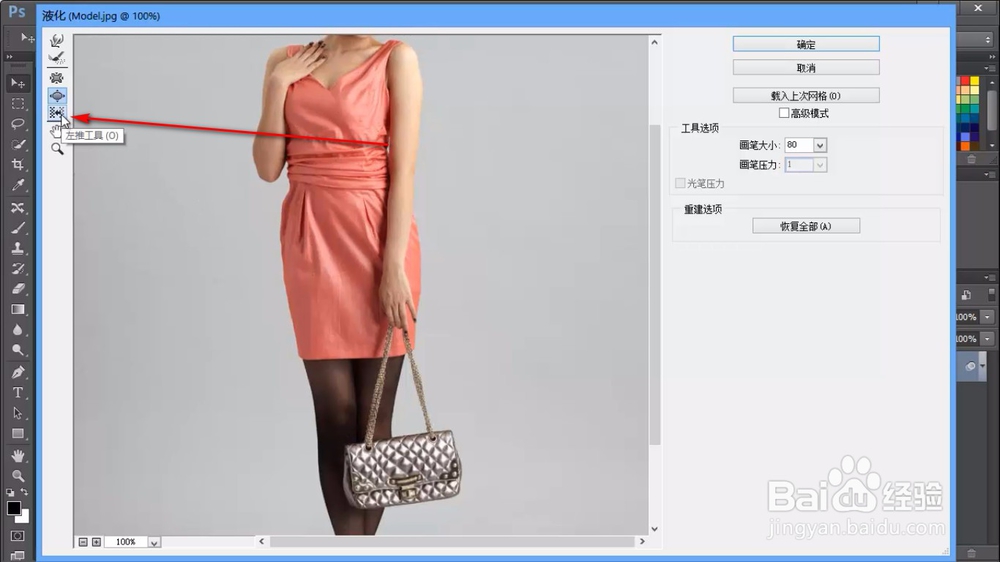This screenshot has width=1000, height=562.
Task: Select the Eyedropper tool
Action: (x=18, y=185)
